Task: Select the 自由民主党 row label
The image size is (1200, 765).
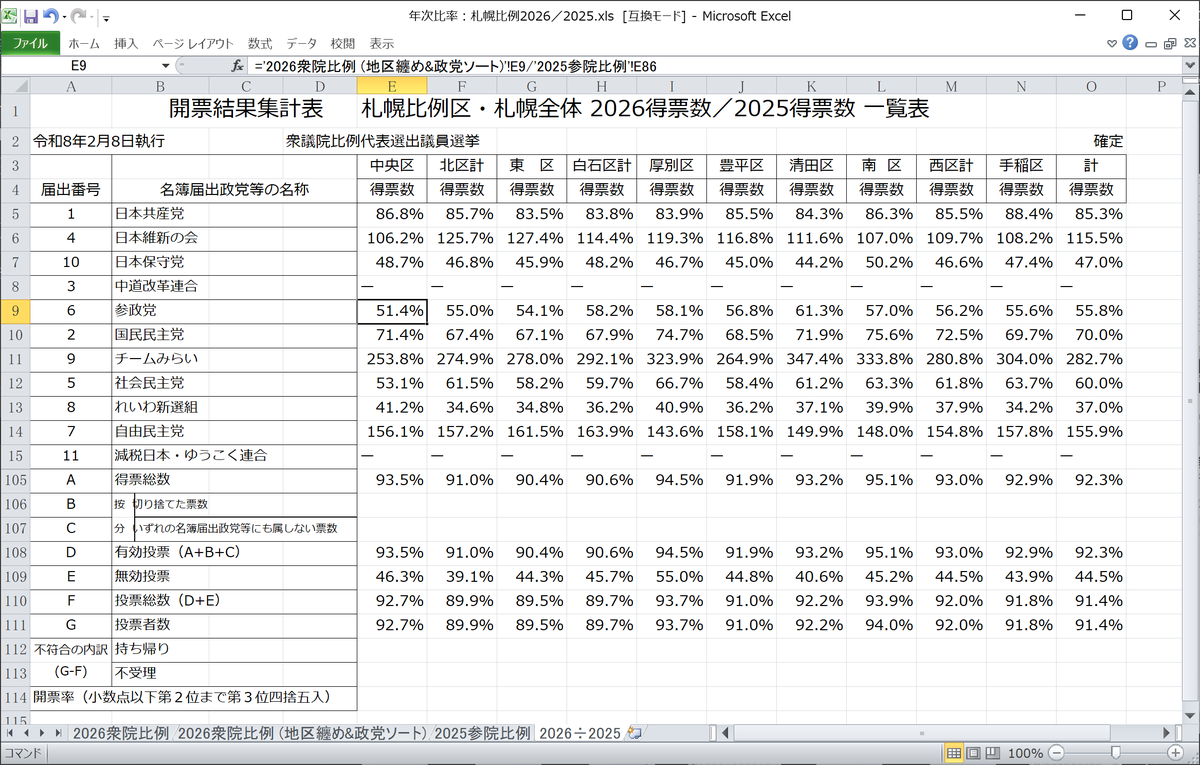Action: (234, 431)
